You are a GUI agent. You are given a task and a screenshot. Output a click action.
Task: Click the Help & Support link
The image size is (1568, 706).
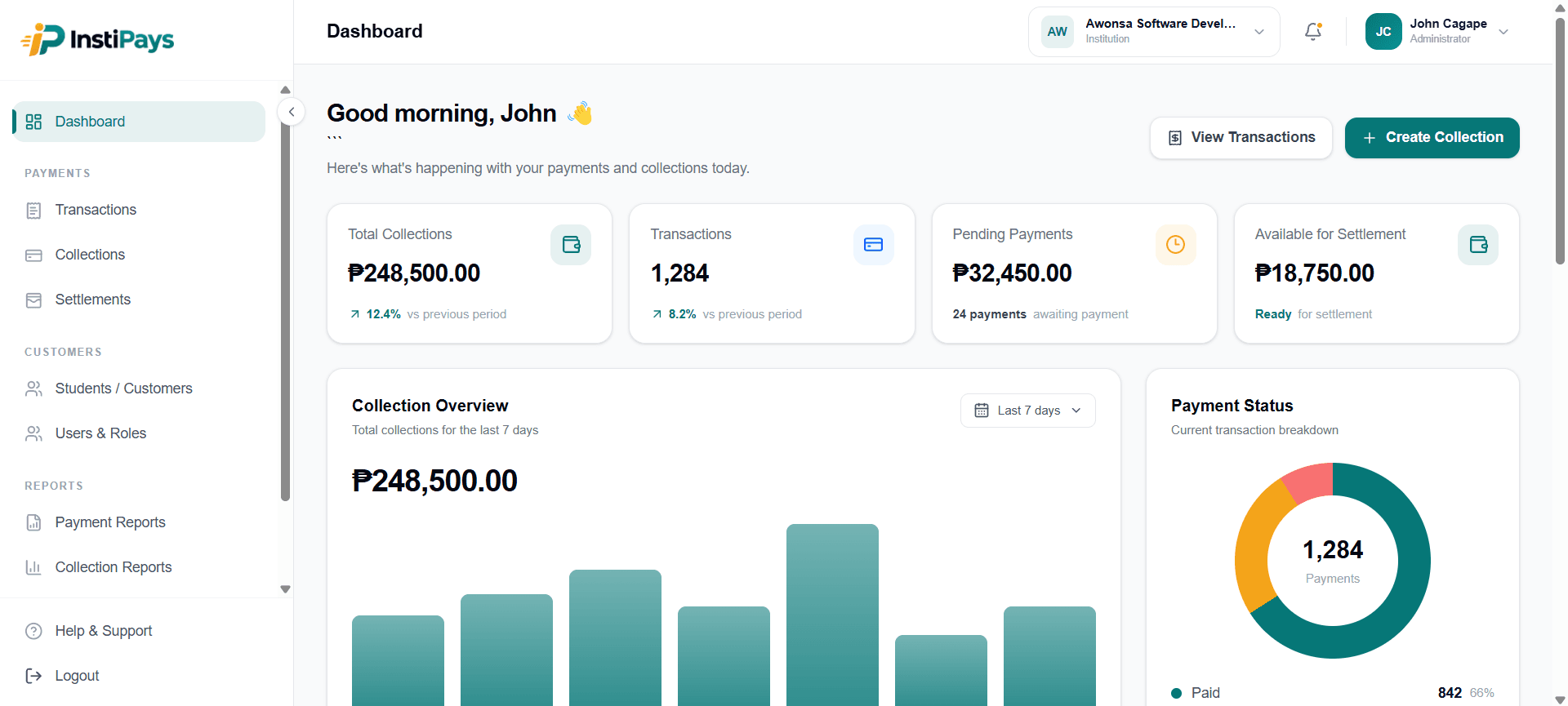(104, 631)
